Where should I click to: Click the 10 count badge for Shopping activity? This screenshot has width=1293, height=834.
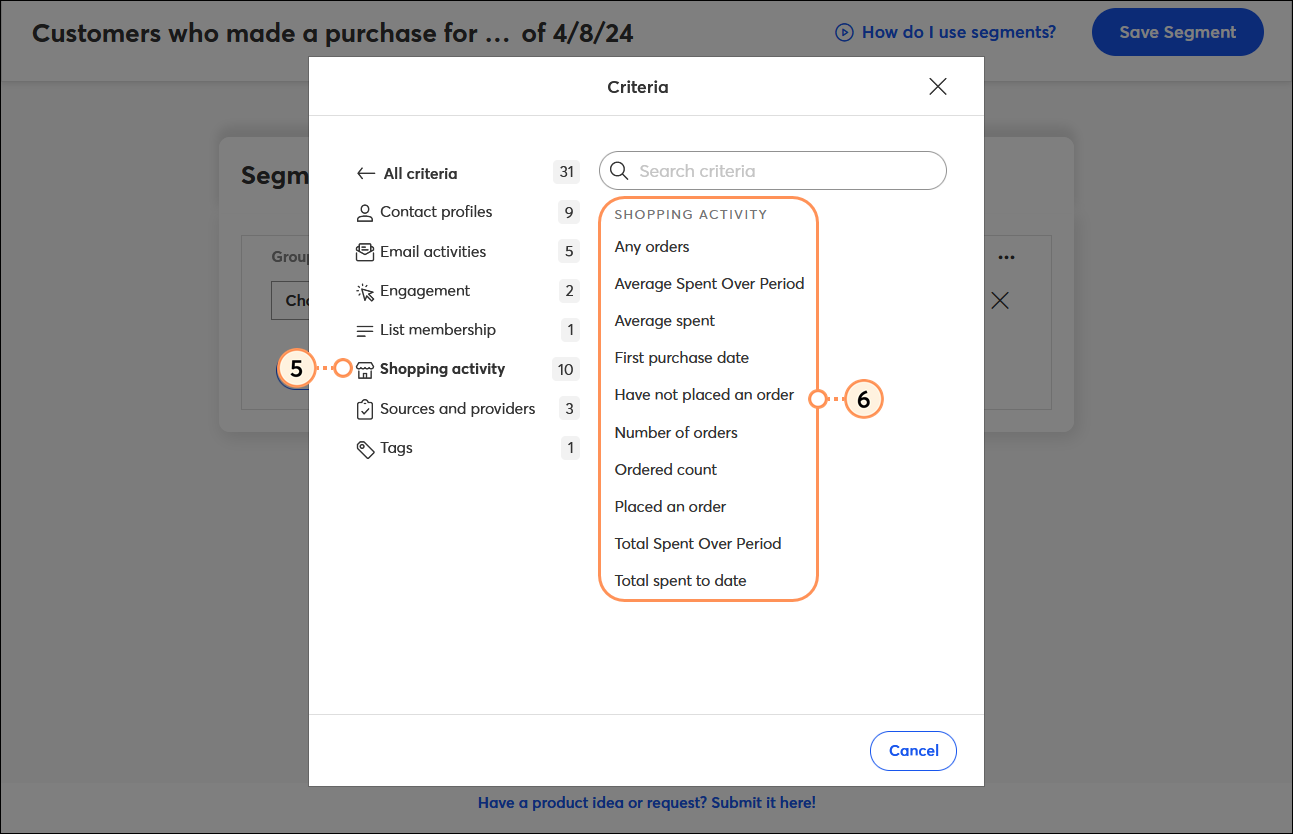tap(566, 370)
